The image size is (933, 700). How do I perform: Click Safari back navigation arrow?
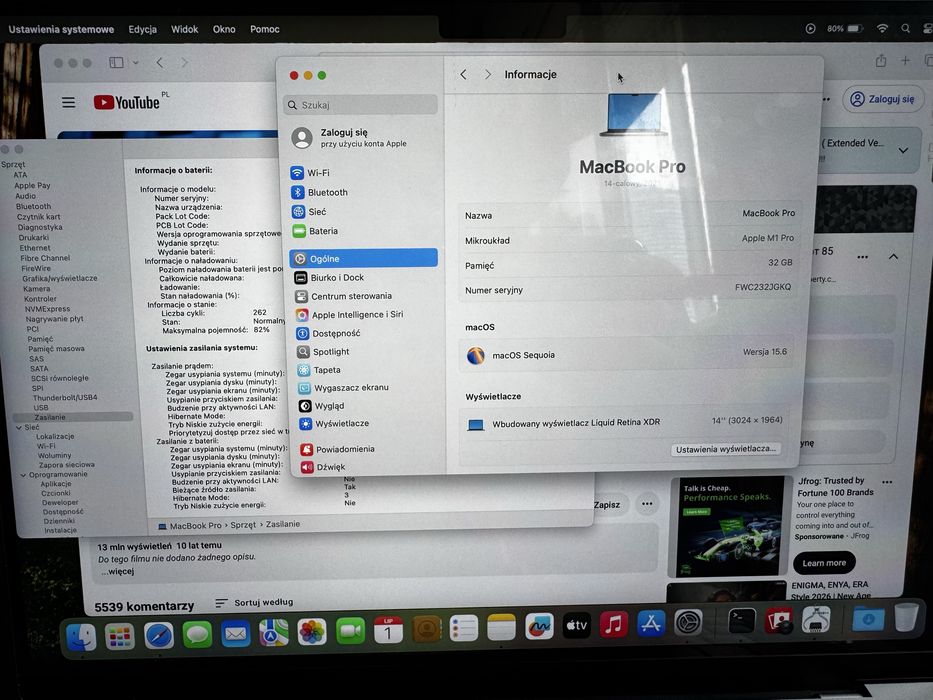point(159,62)
